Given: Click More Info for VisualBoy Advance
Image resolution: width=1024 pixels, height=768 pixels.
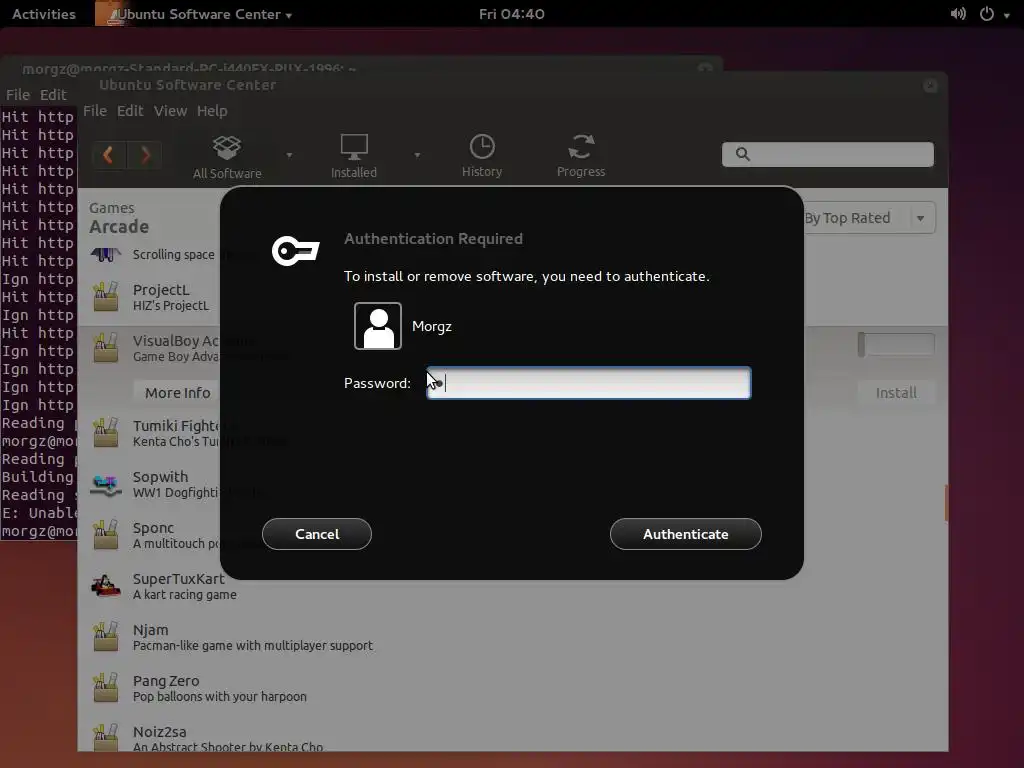Looking at the screenshot, I should 177,392.
